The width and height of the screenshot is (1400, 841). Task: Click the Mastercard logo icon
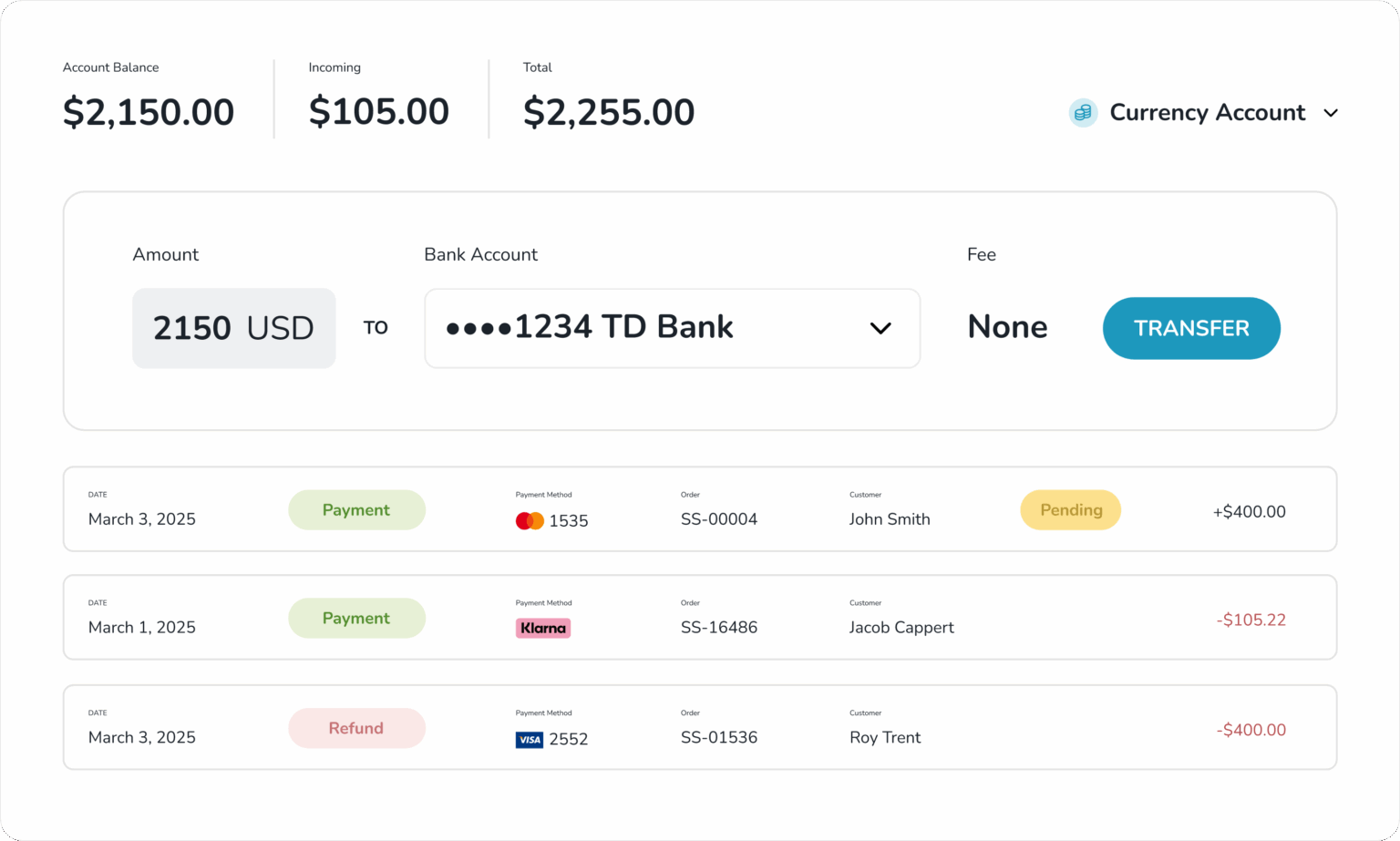click(530, 521)
